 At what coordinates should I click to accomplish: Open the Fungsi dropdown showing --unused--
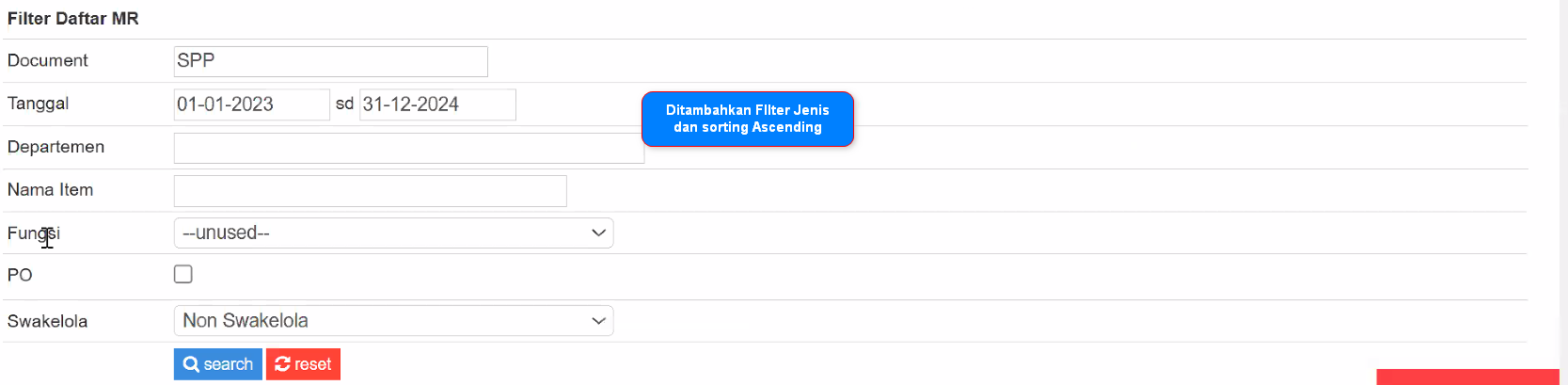[393, 233]
